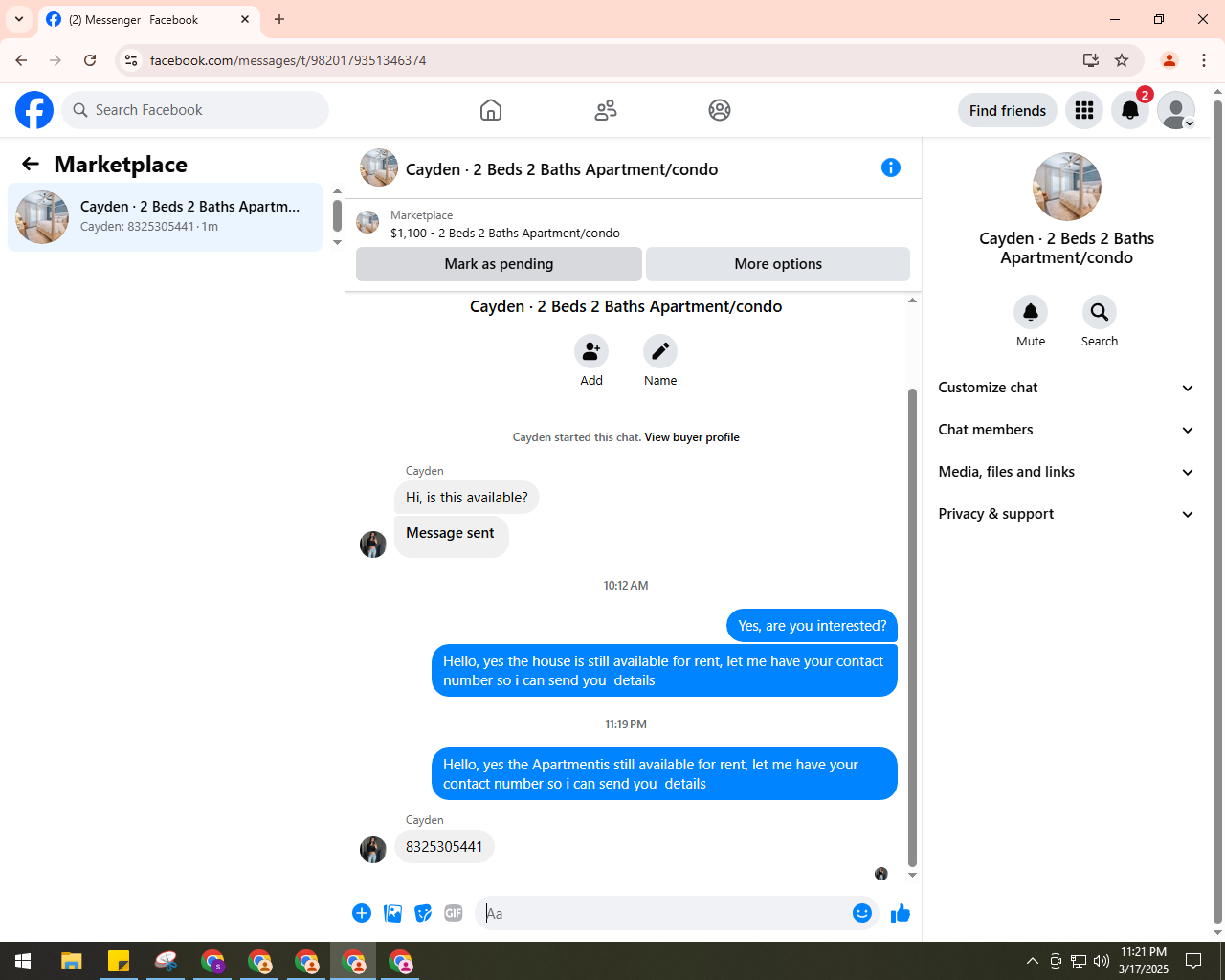Click the Find friends button
Viewport: 1225px width, 980px height.
tap(1008, 110)
